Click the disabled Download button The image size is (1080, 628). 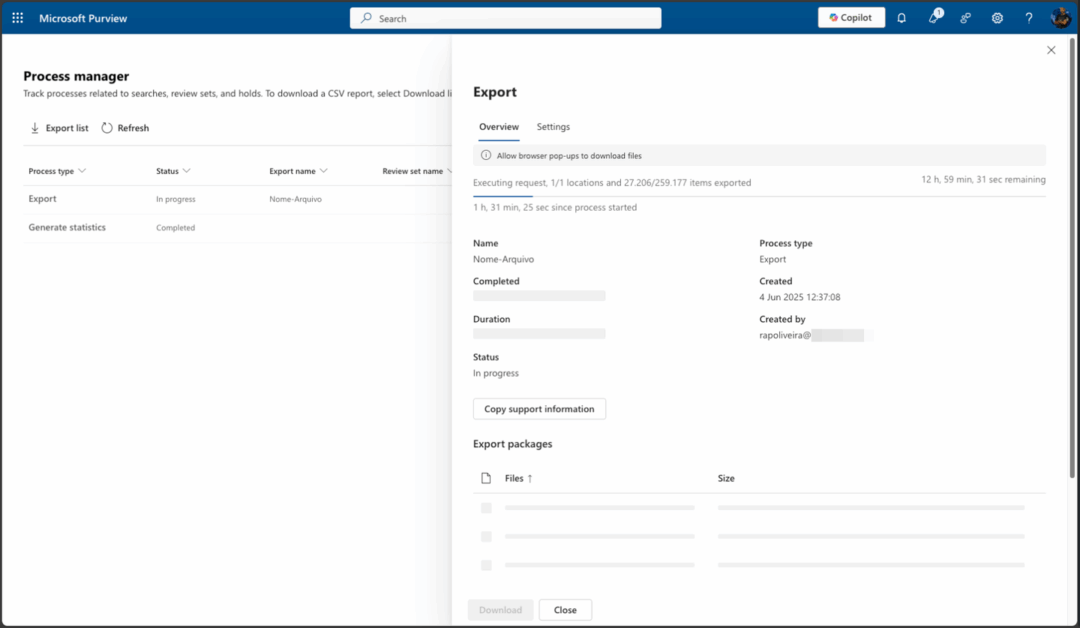[x=501, y=610]
